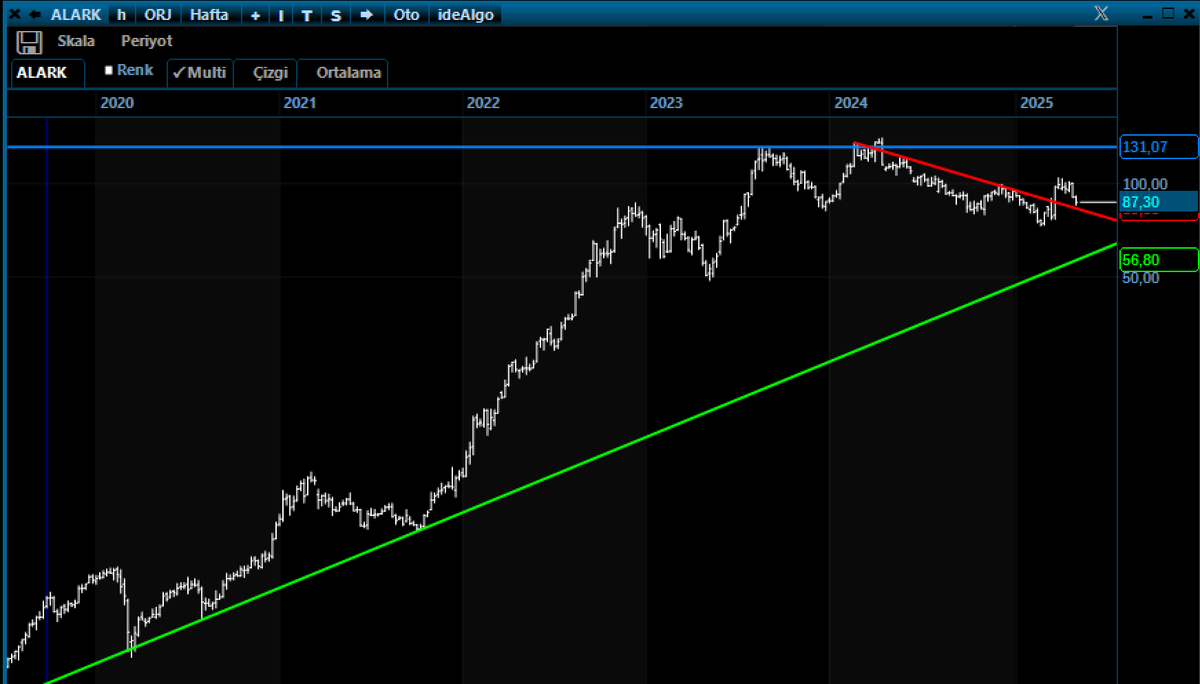
Task: Click the blue 131,07 price label
Action: (x=1158, y=147)
